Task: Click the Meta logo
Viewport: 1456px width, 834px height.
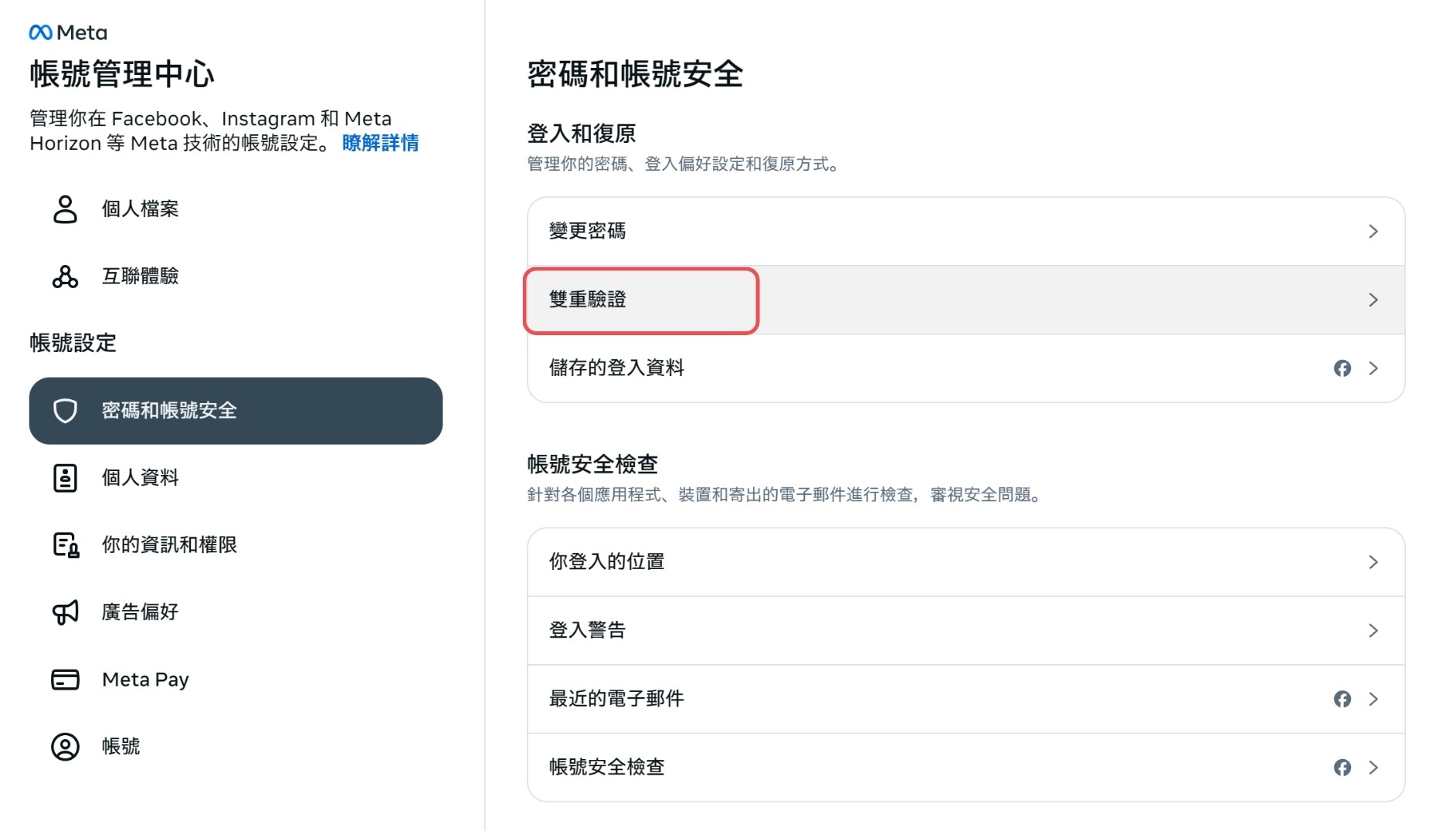Action: 68,32
